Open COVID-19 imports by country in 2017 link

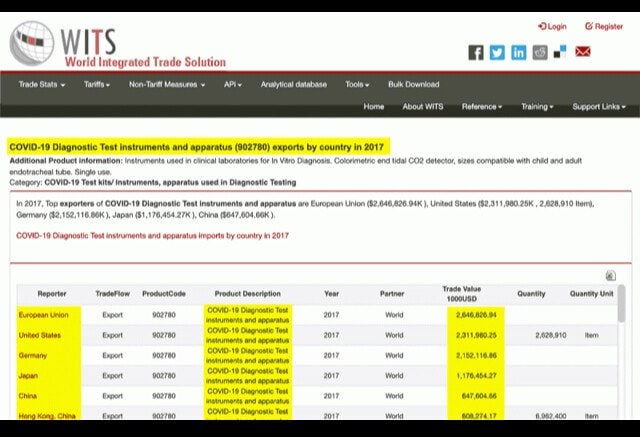click(152, 236)
